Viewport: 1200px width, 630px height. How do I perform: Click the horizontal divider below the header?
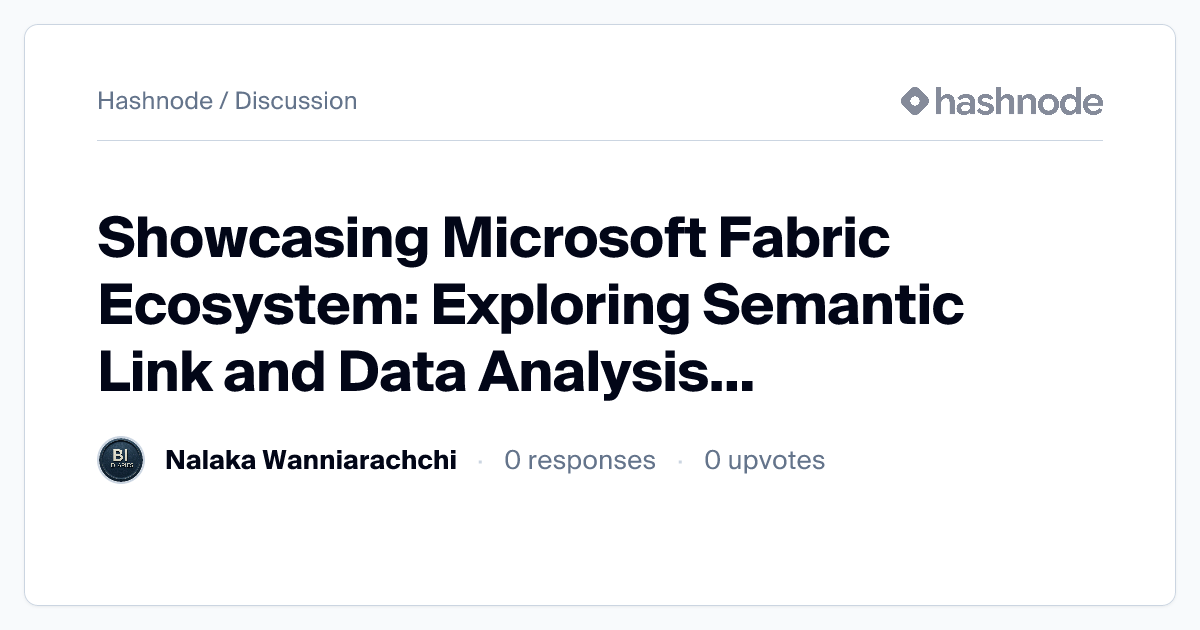[600, 141]
